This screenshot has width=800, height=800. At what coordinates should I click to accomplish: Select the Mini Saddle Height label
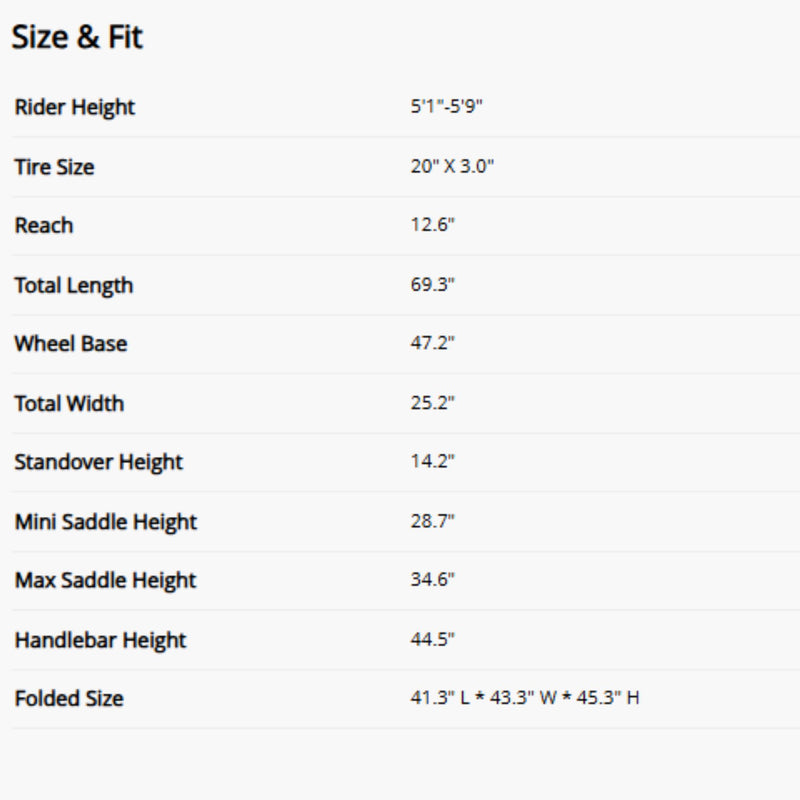click(x=105, y=521)
